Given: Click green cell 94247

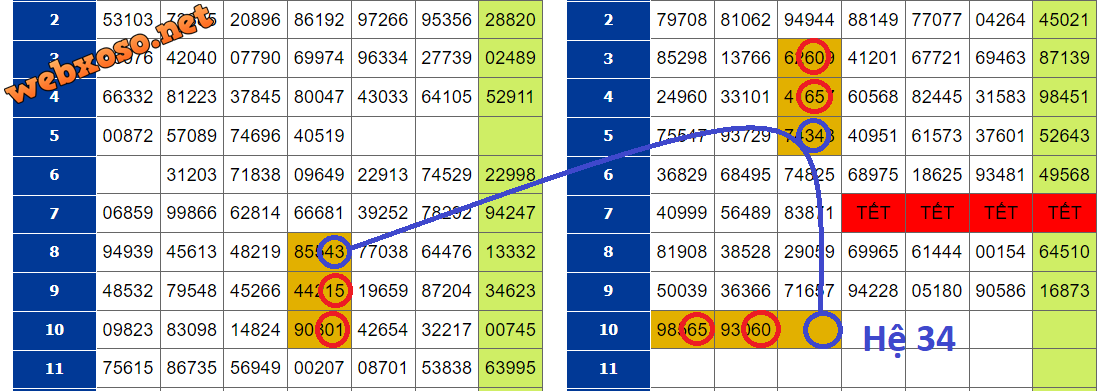Looking at the screenshot, I should coord(510,213).
